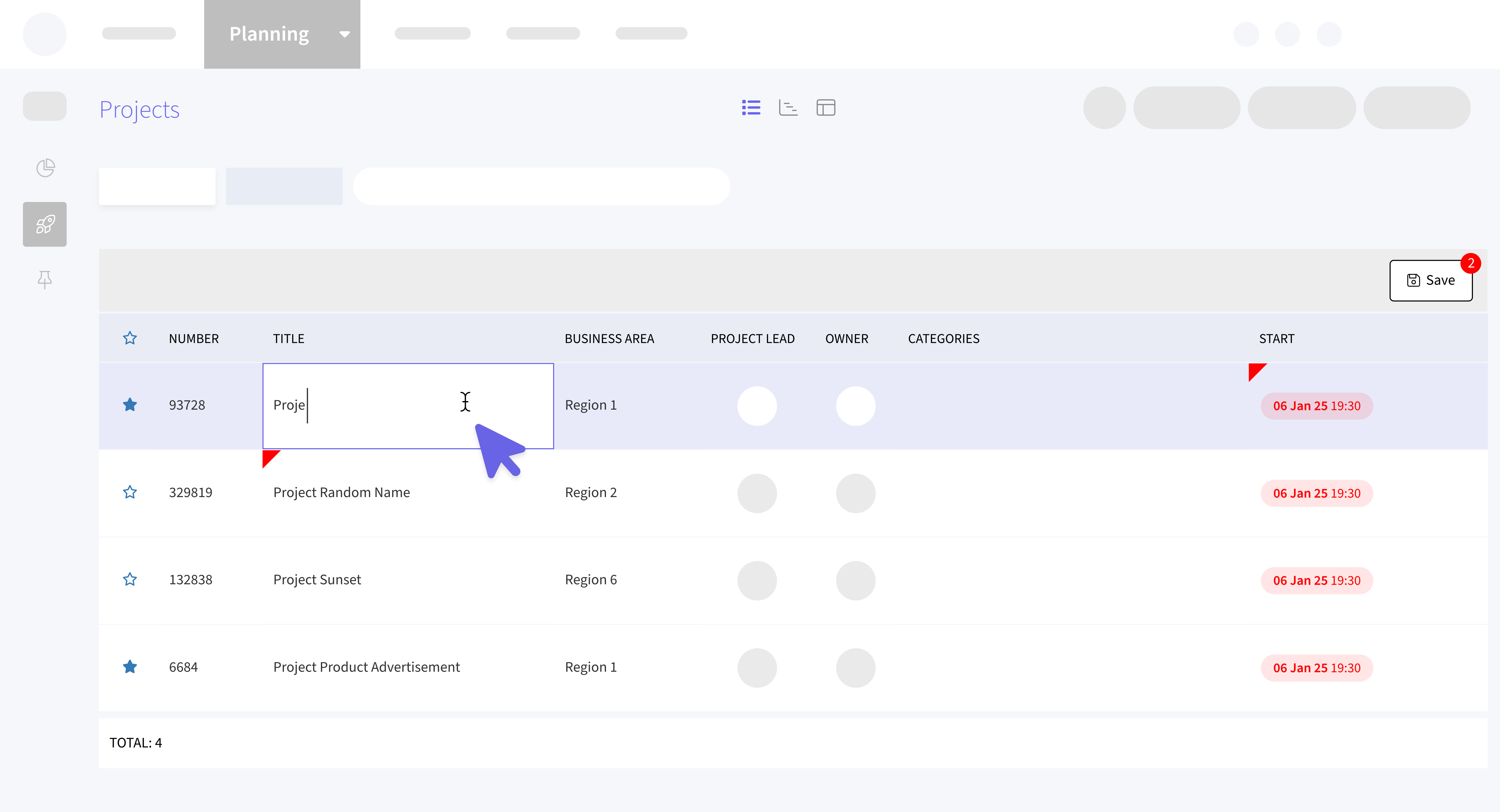Viewport: 1500px width, 812px height.
Task: Switch to the list view icon
Action: (751, 108)
